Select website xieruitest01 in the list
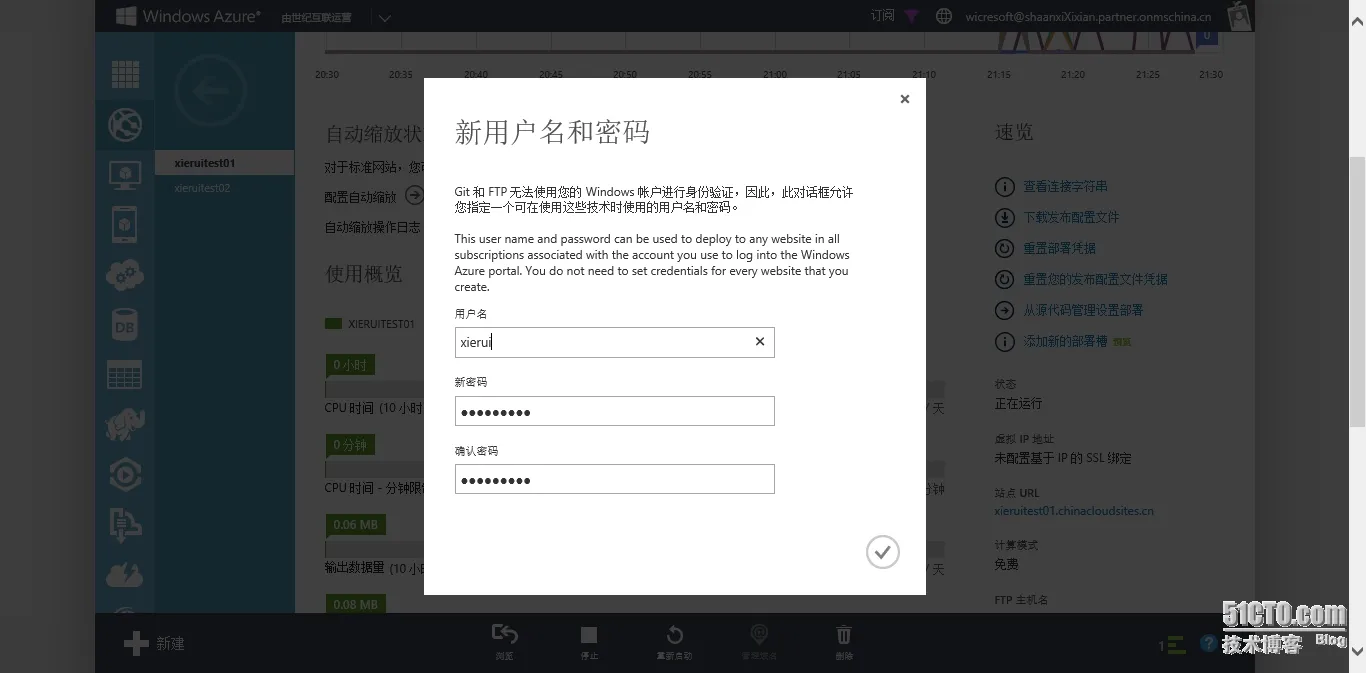 (x=224, y=163)
